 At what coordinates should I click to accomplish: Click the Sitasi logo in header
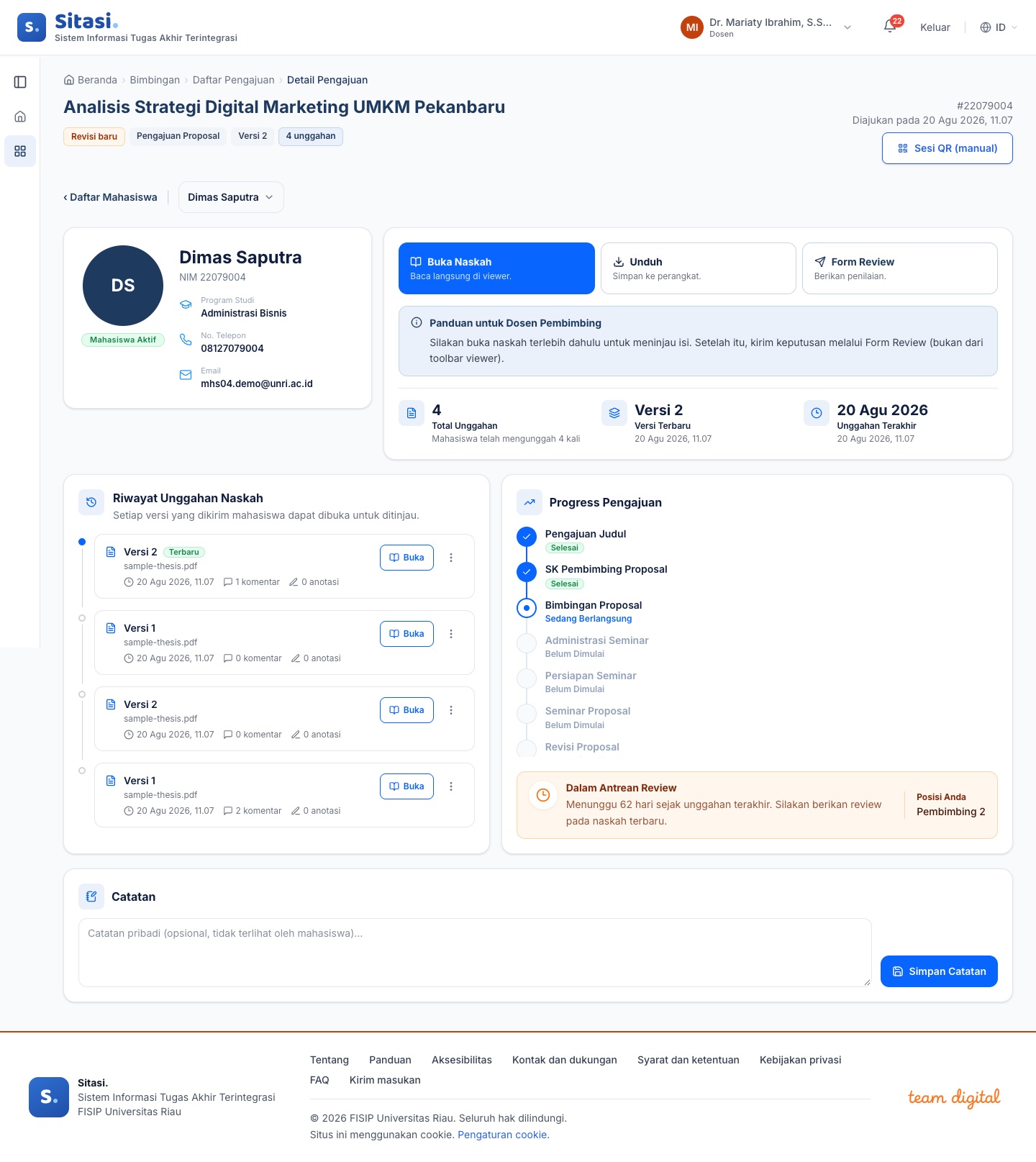coord(127,27)
